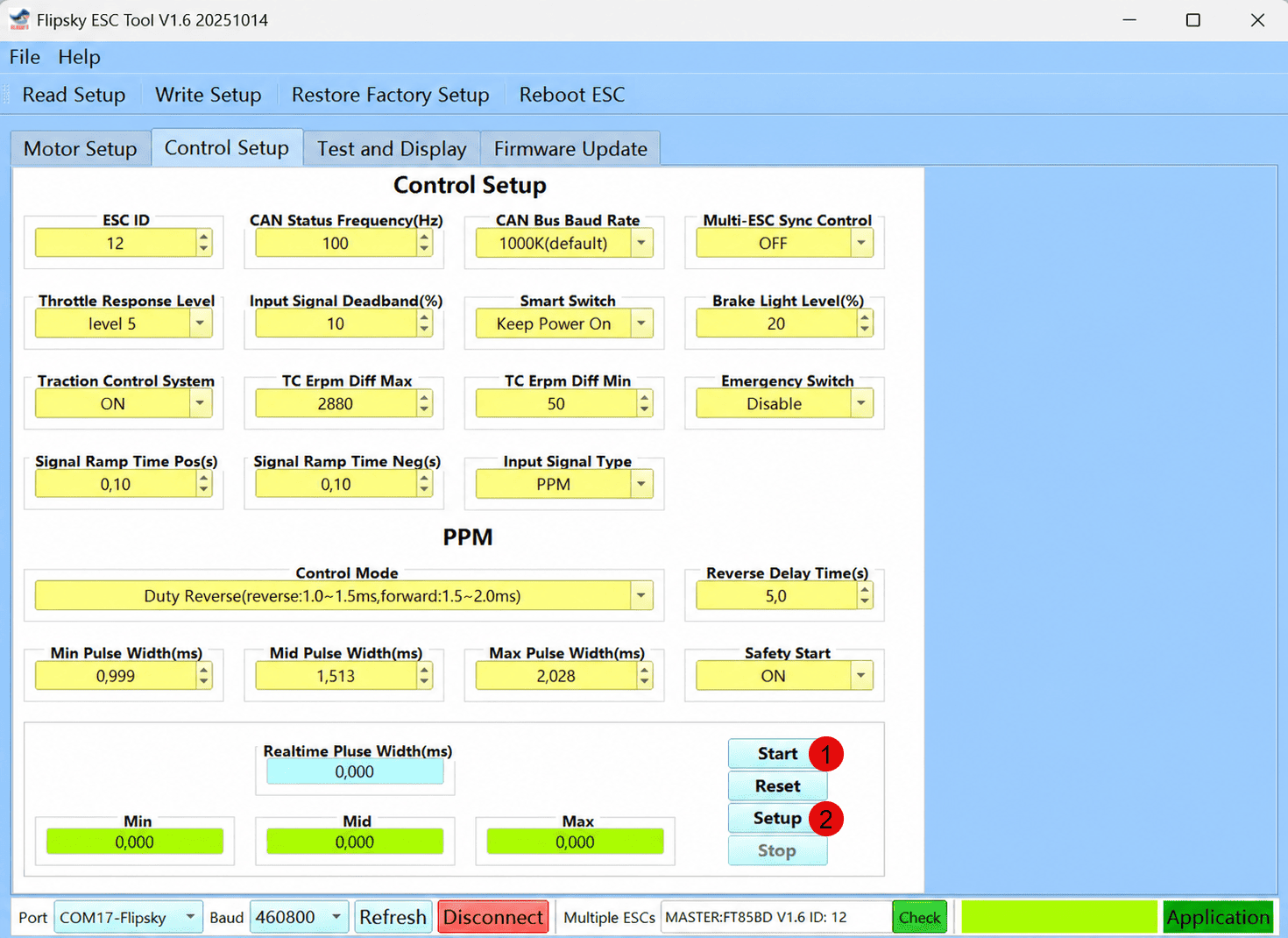Open the Traction Control System dropdown

coord(124,404)
